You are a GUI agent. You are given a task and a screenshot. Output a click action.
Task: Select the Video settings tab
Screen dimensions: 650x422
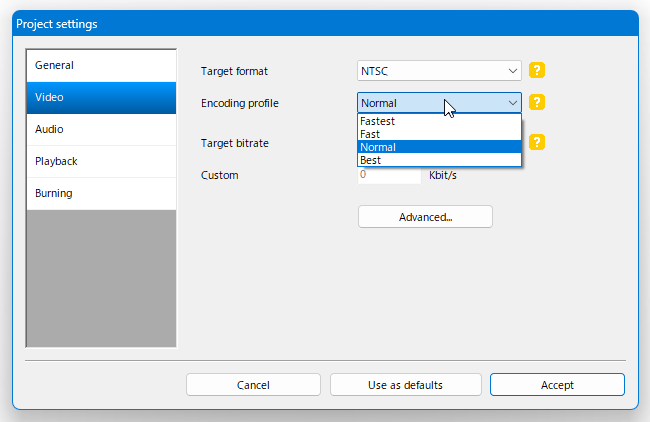coord(101,97)
